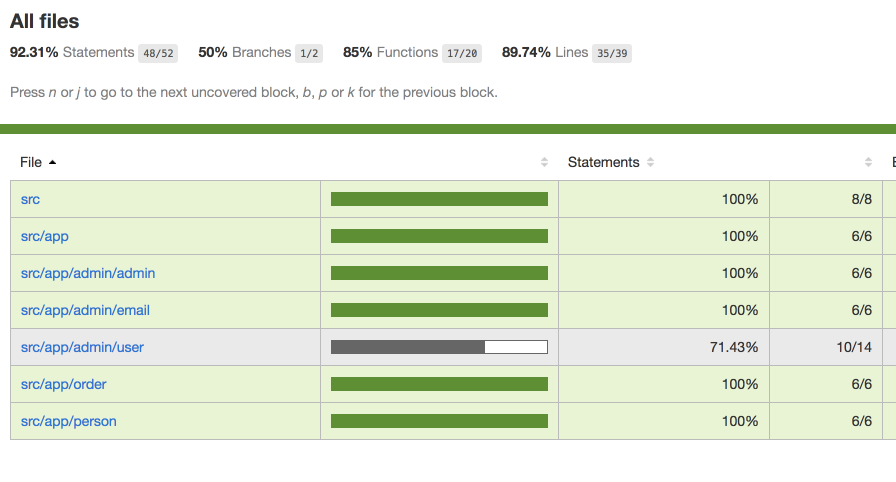
Task: Click sort icon left of Statements header
Action: point(544,162)
